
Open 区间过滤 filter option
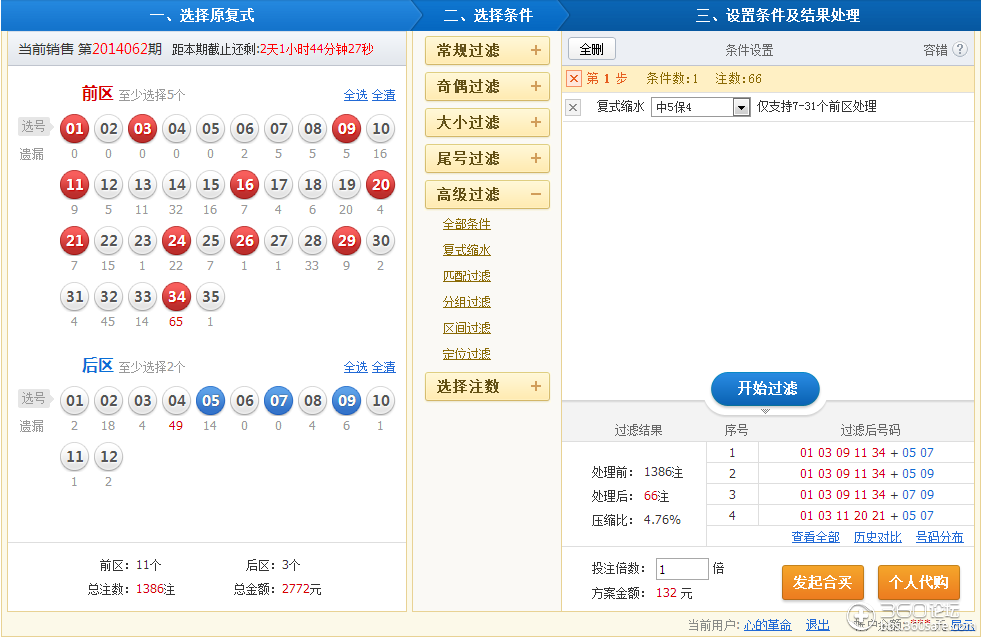pos(467,328)
